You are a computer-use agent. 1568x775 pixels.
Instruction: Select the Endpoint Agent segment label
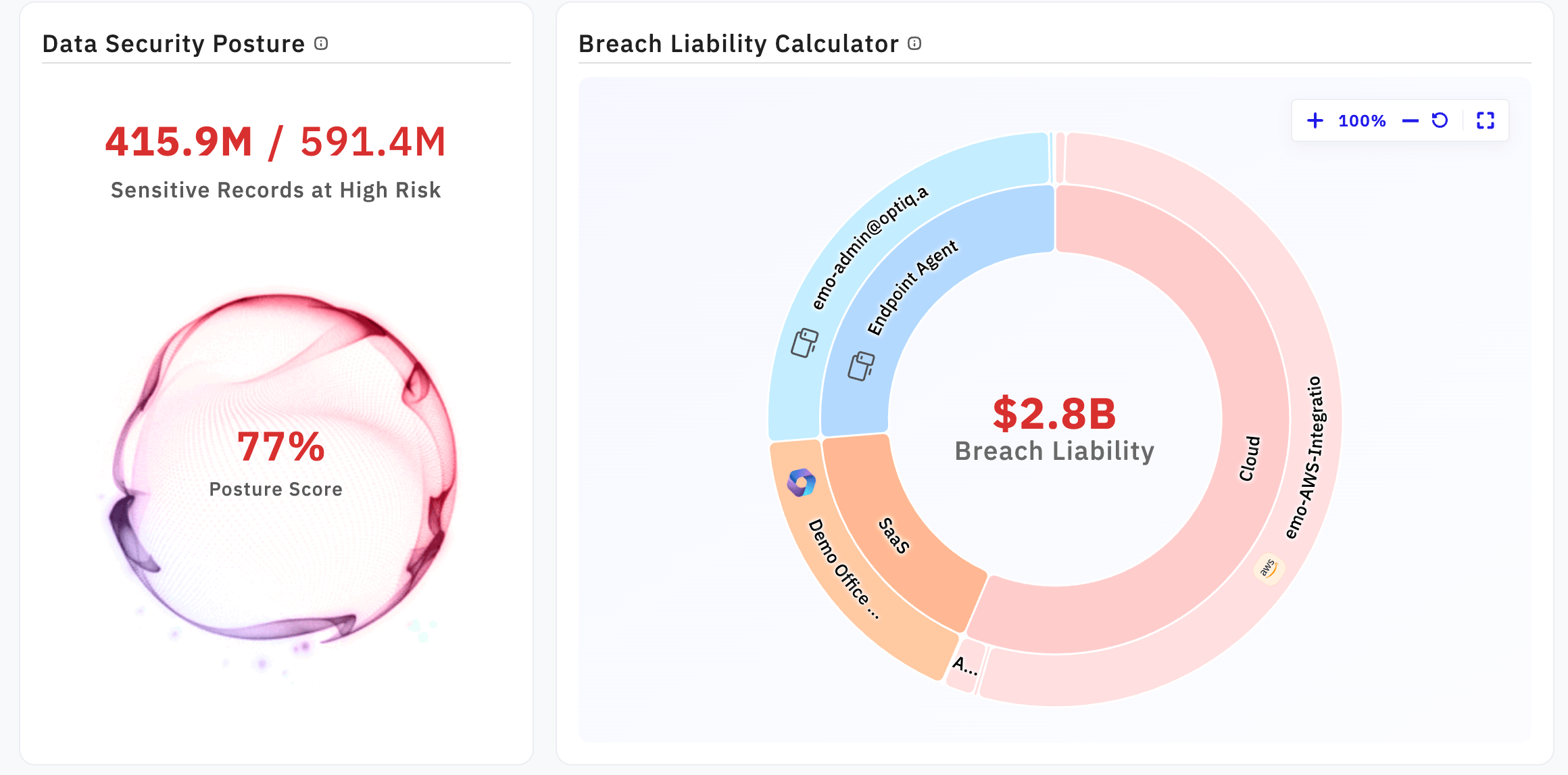click(x=912, y=287)
